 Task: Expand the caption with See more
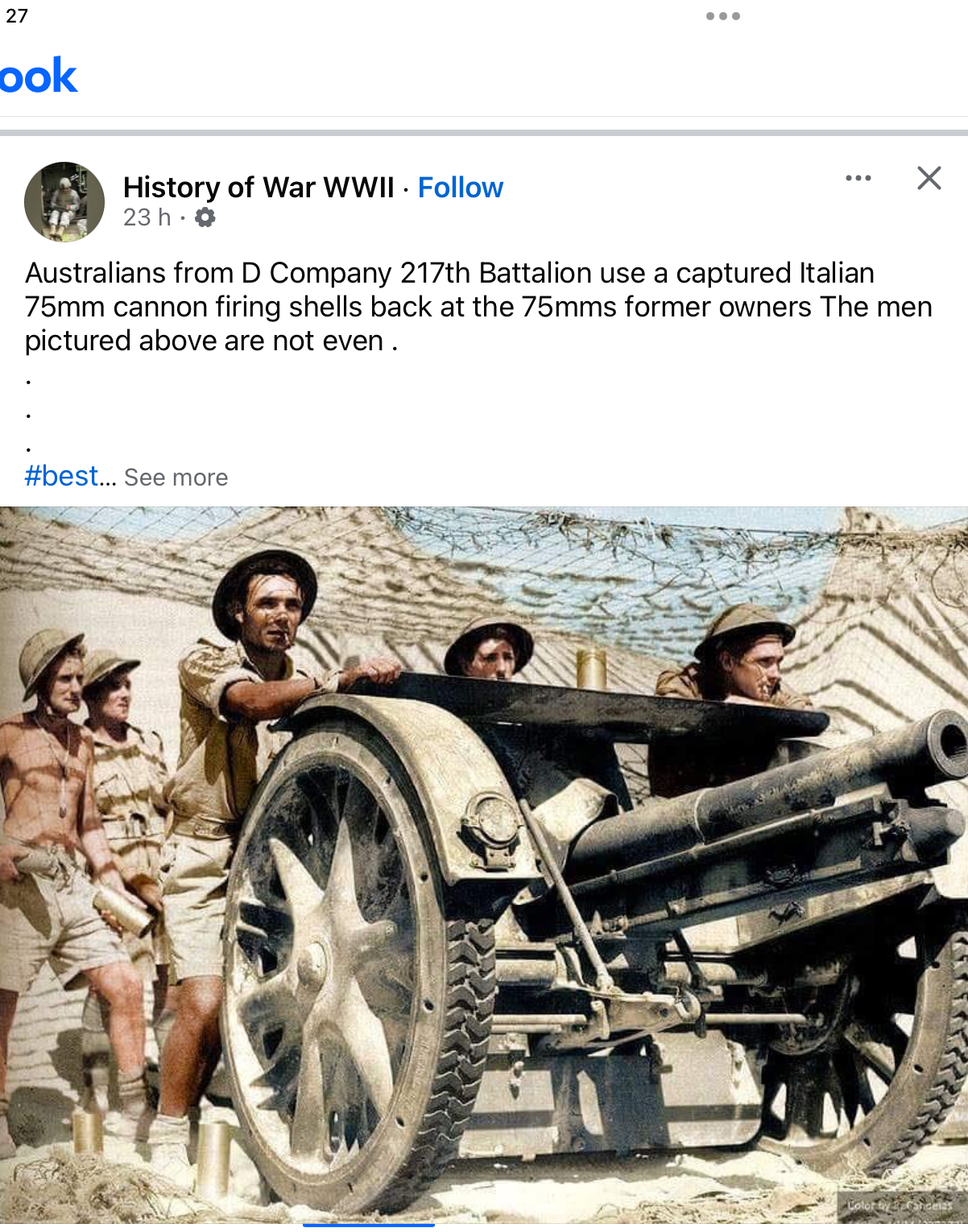(x=176, y=478)
